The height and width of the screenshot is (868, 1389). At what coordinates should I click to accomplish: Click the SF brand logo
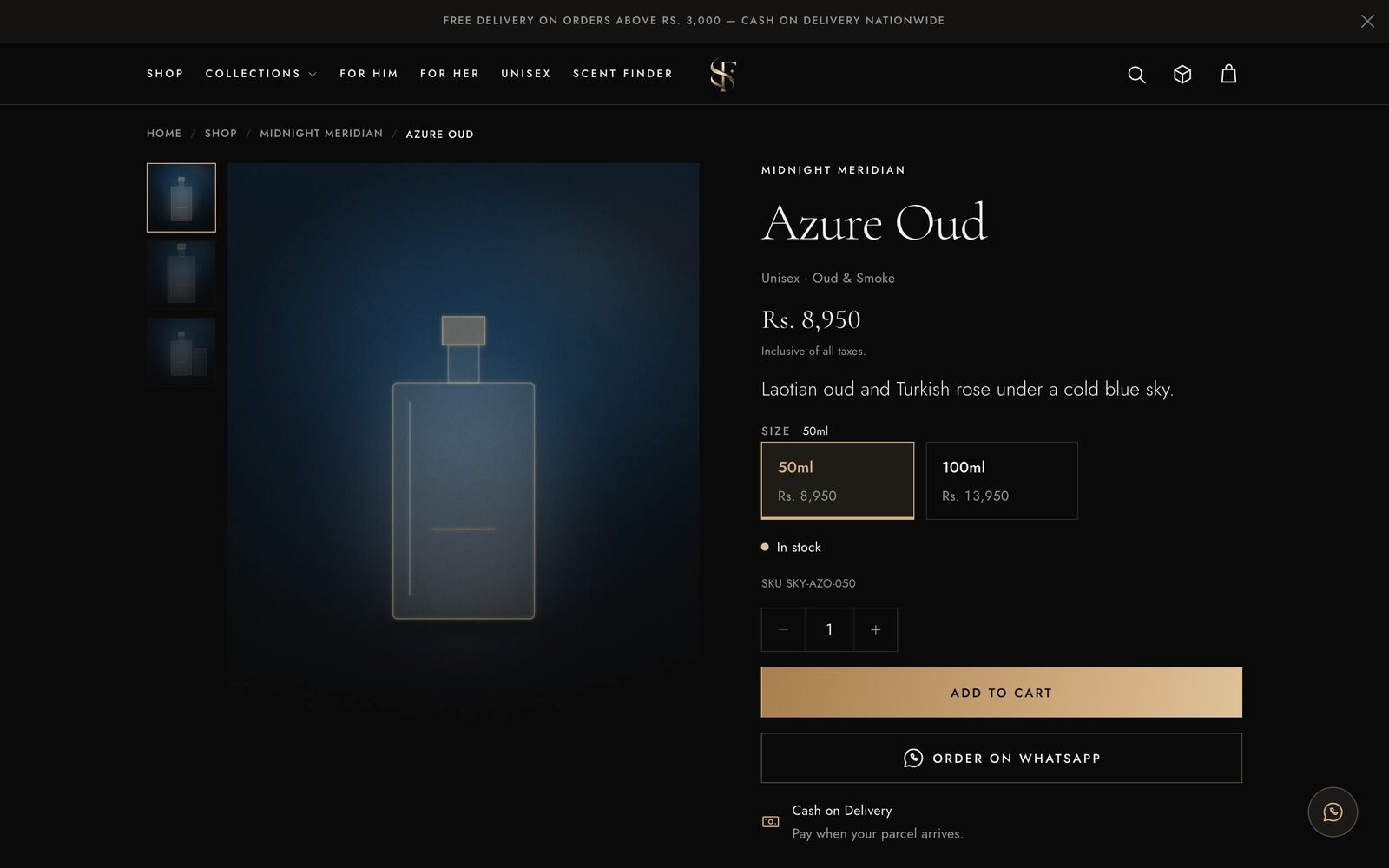pos(723,75)
